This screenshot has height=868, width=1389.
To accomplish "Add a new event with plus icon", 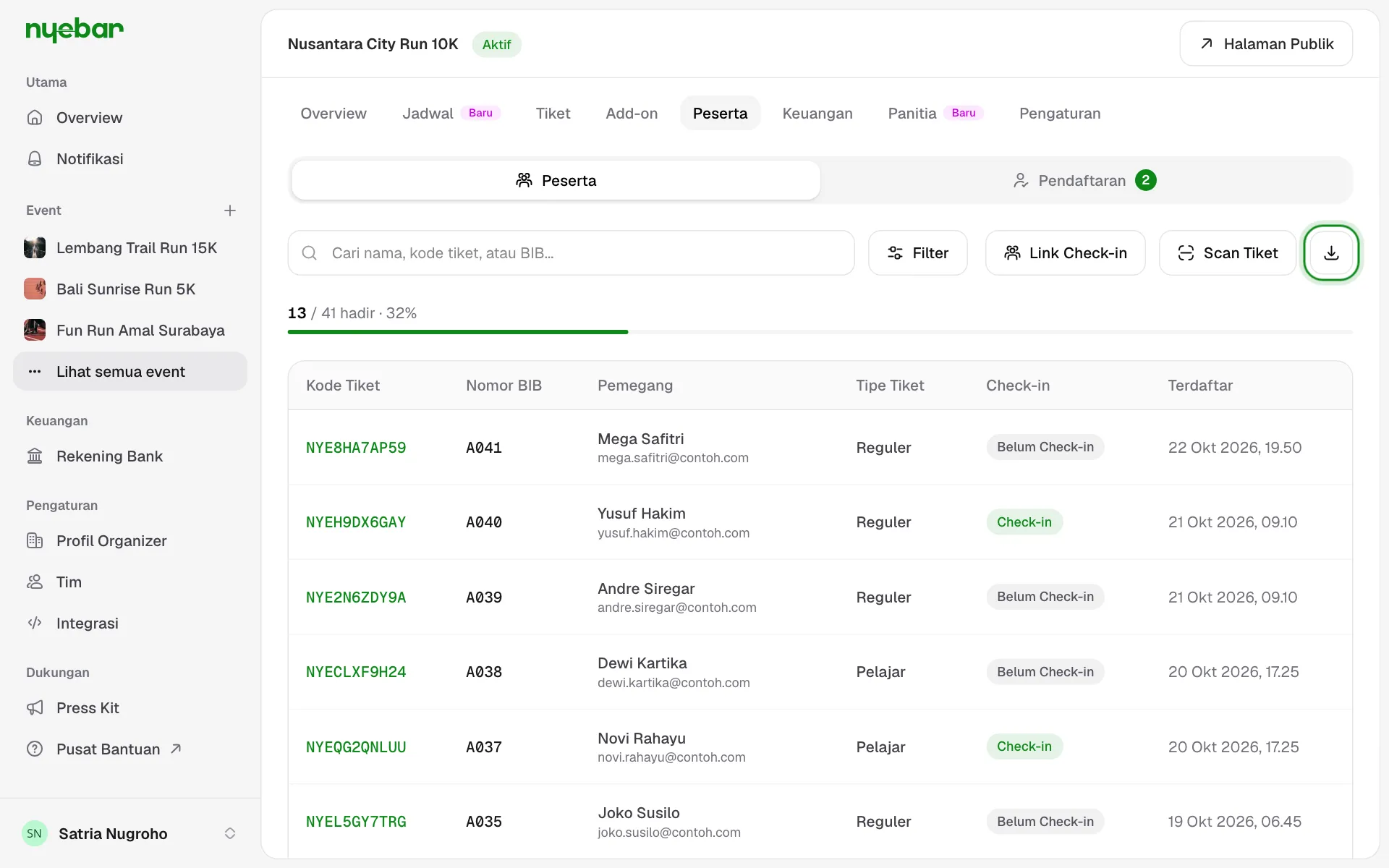I will tap(230, 210).
